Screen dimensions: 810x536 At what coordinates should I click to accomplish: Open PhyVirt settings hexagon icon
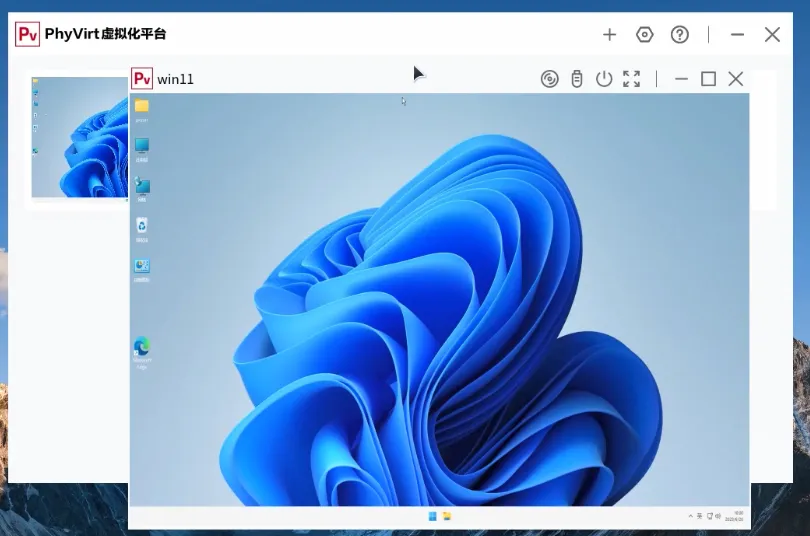click(x=645, y=35)
